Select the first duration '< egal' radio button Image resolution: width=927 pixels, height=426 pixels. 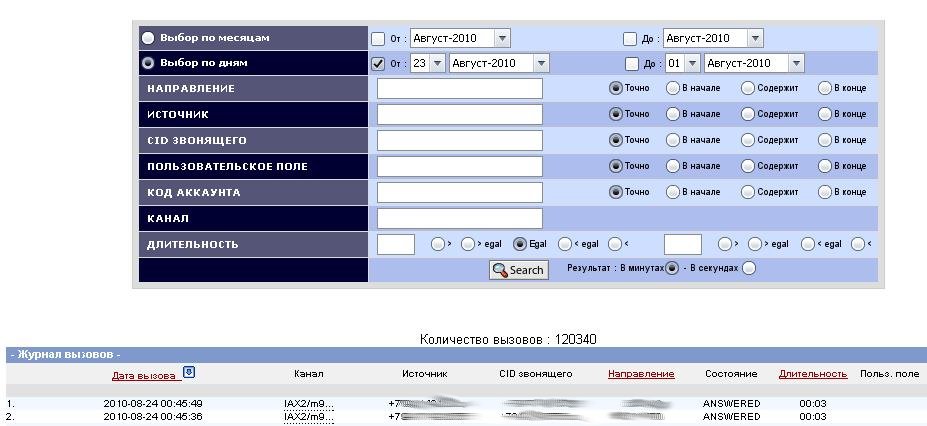coord(565,244)
